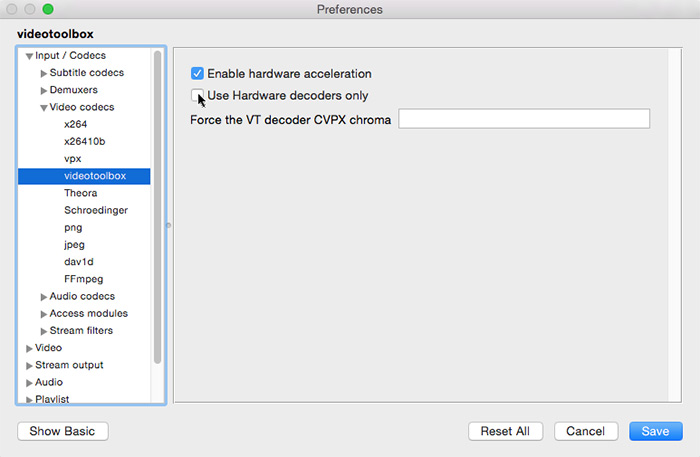Select the Access modules label
Screen dimensions: 700x457
tap(88, 313)
